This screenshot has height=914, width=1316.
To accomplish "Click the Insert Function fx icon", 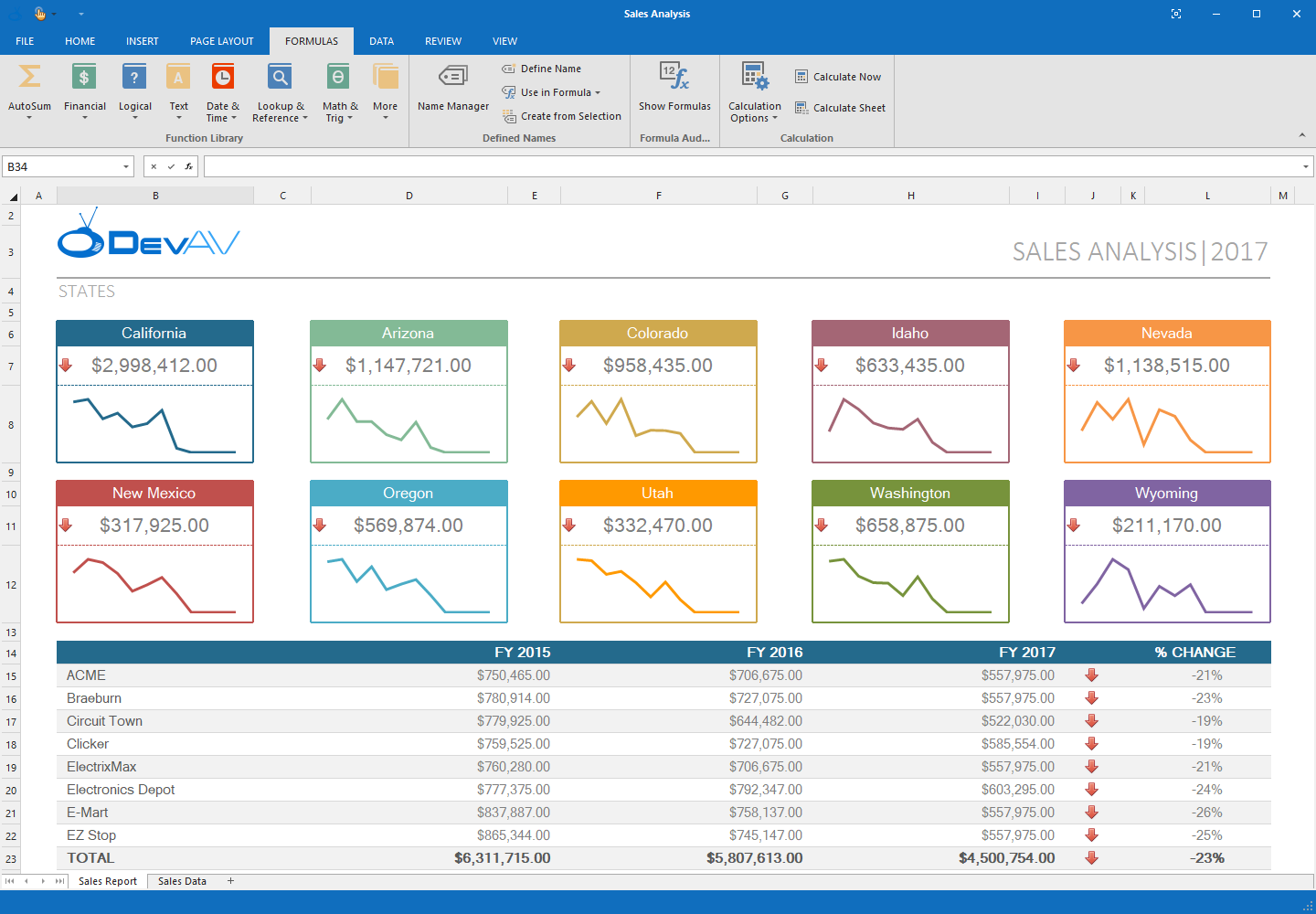I will tap(187, 166).
